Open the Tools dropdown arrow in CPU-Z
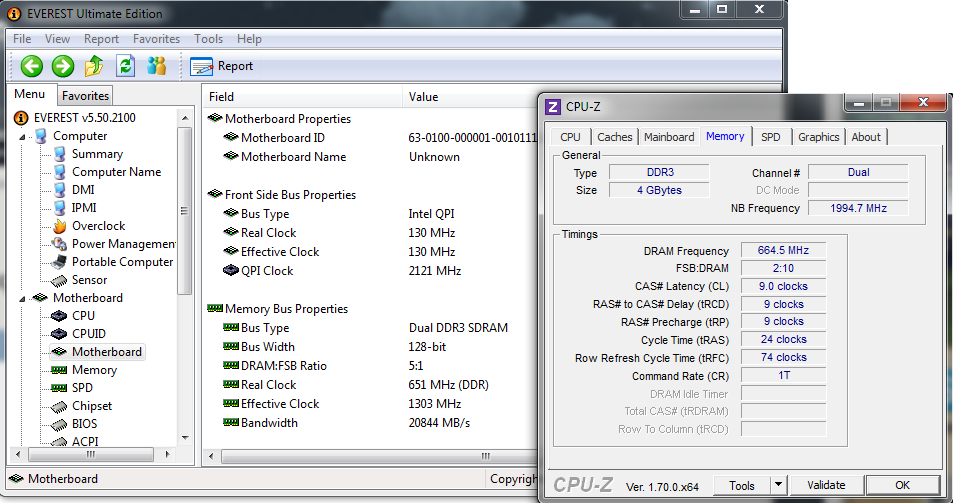953x503 pixels. [779, 485]
